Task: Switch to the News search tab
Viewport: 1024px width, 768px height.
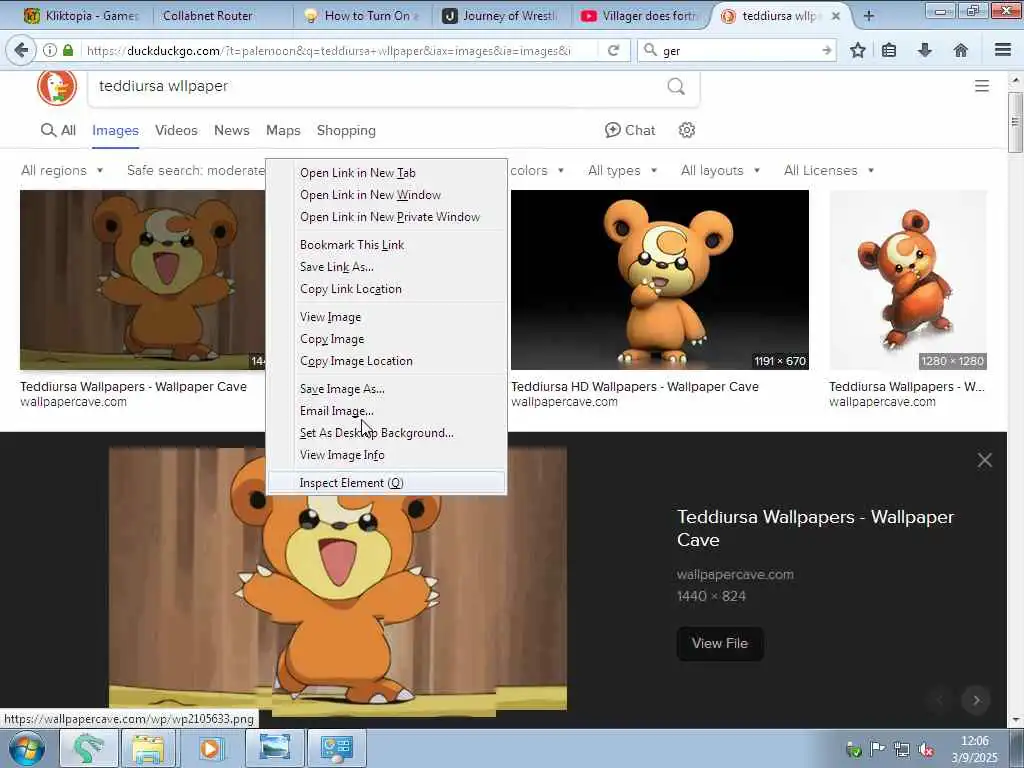Action: 232,130
